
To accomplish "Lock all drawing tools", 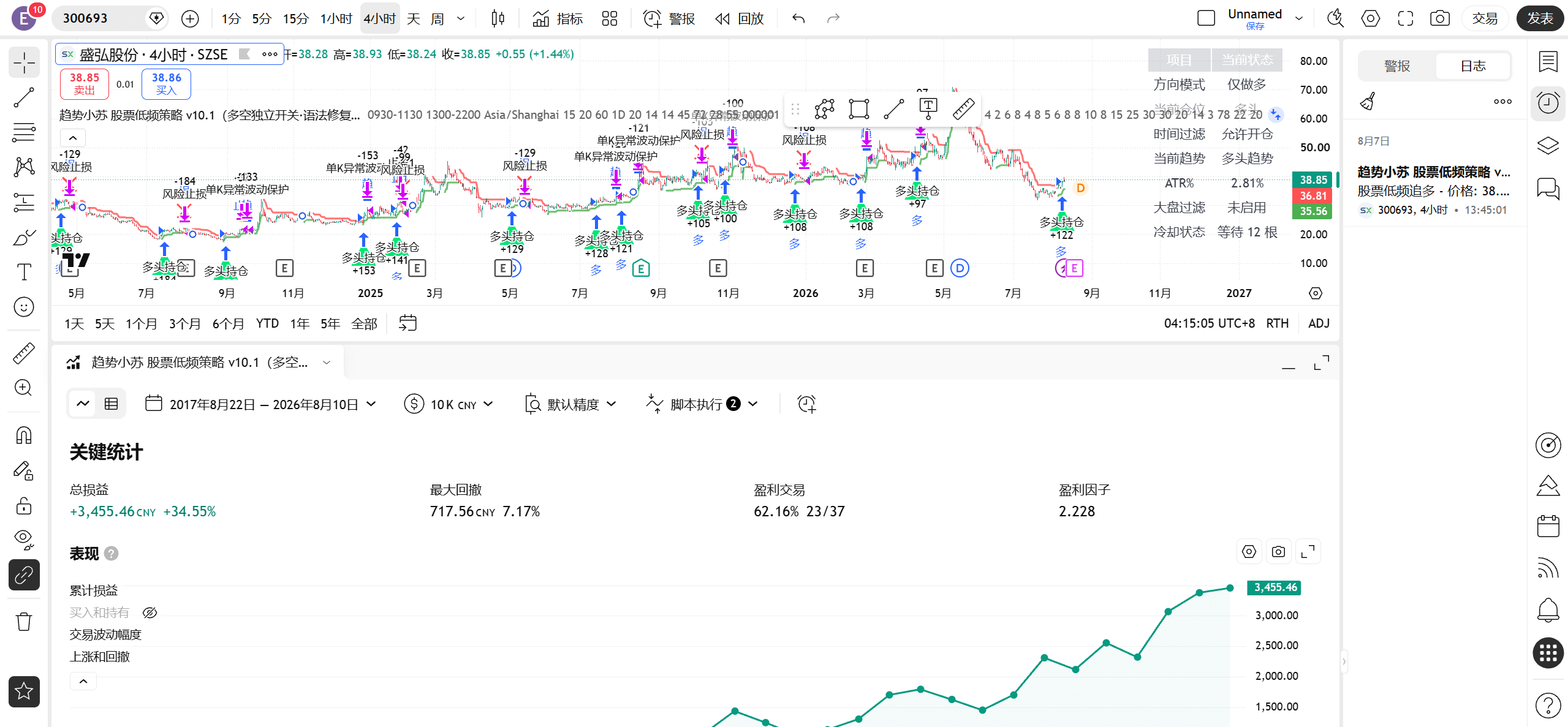I will coord(24,506).
